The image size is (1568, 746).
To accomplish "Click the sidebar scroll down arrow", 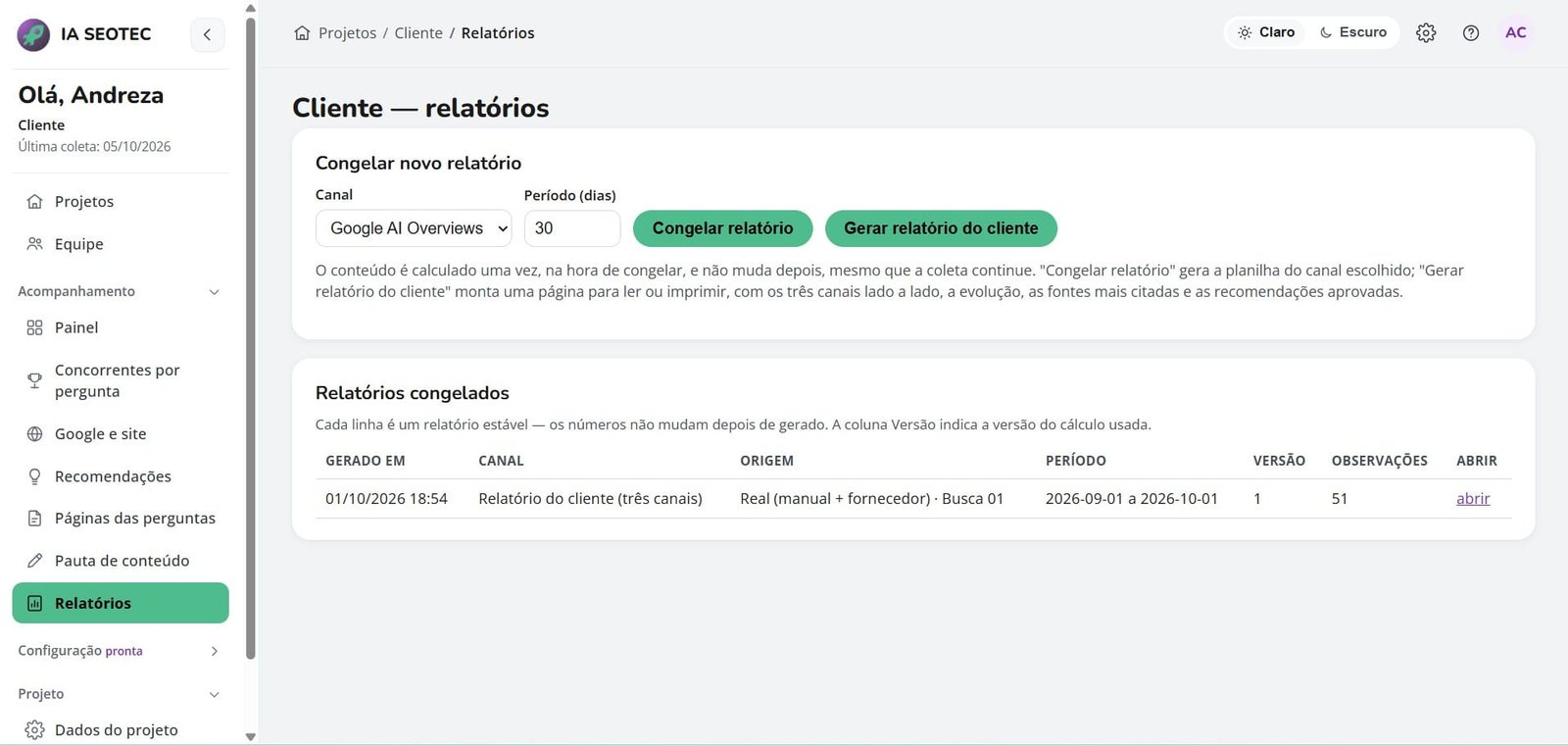I will [x=251, y=736].
